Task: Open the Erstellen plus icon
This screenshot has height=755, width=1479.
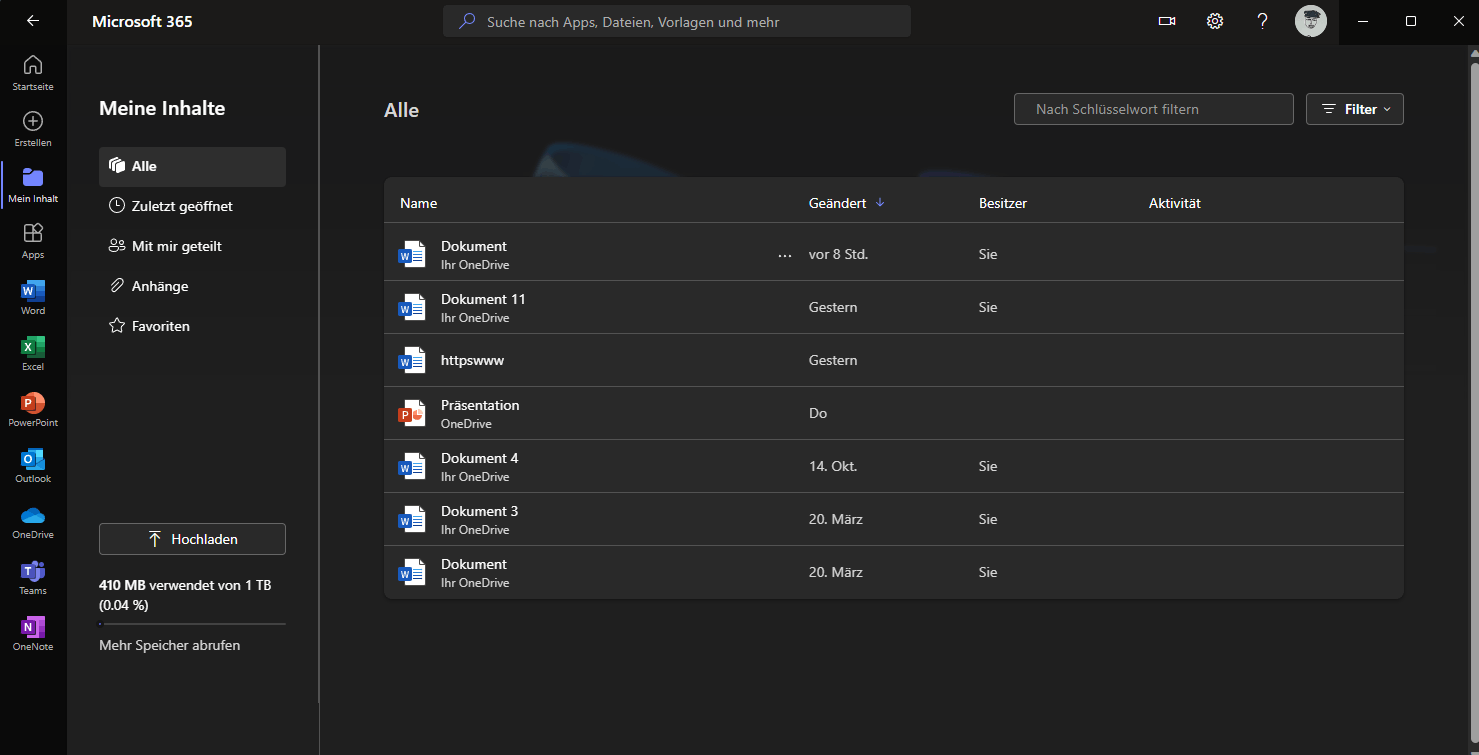Action: pyautogui.click(x=33, y=121)
